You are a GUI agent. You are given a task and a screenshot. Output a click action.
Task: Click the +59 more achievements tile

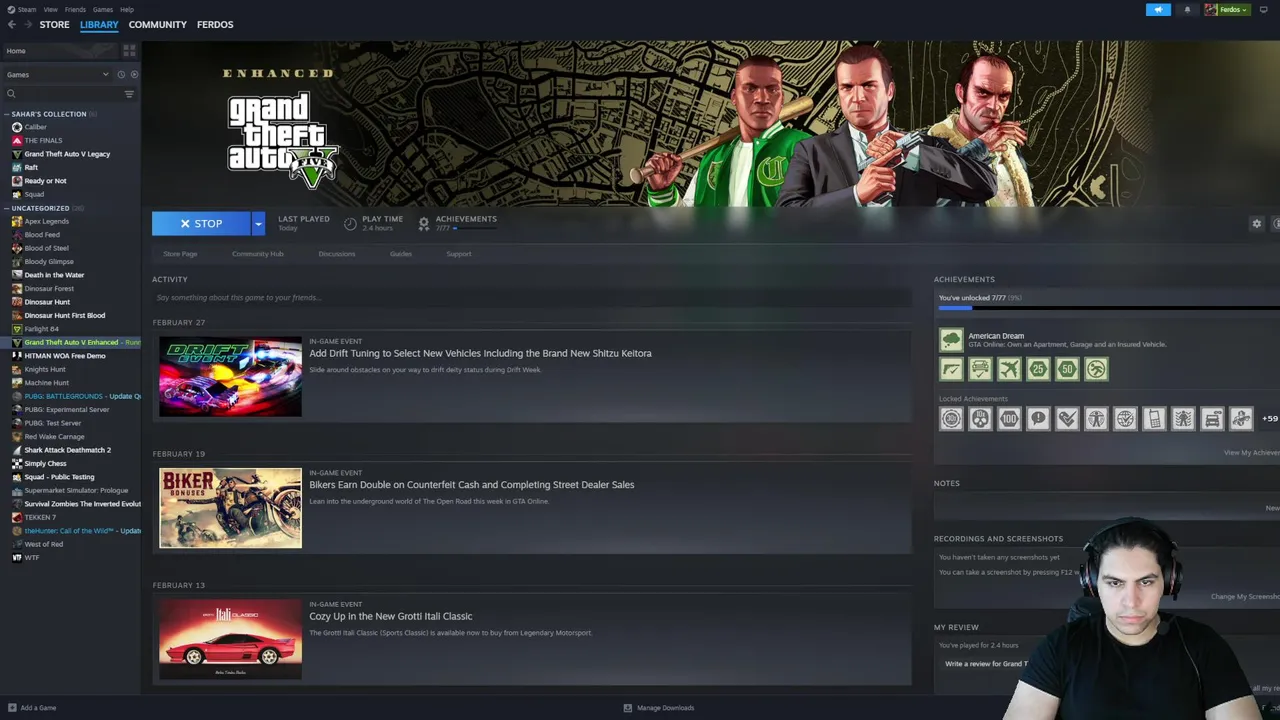pos(1270,419)
